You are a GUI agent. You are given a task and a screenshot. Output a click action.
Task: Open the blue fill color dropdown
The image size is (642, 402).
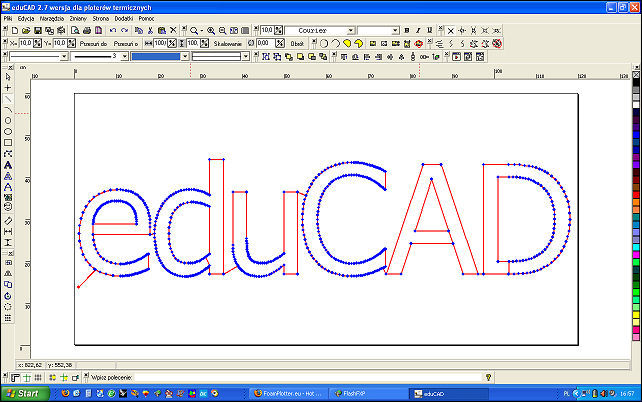[185, 56]
